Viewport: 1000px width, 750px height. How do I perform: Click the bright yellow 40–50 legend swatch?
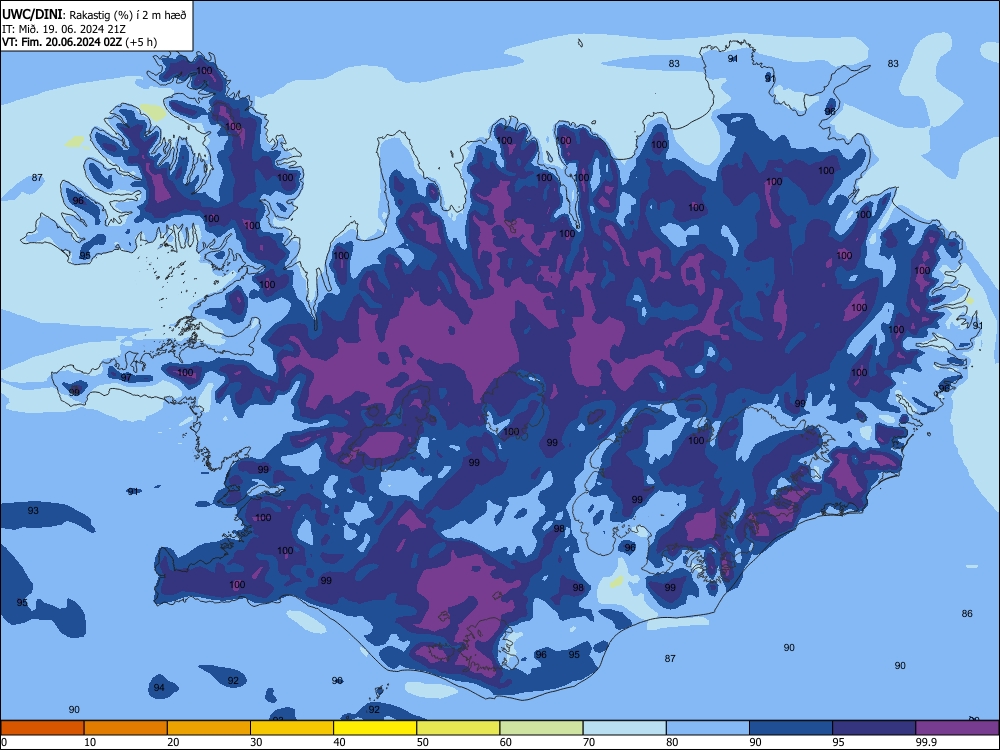click(375, 728)
